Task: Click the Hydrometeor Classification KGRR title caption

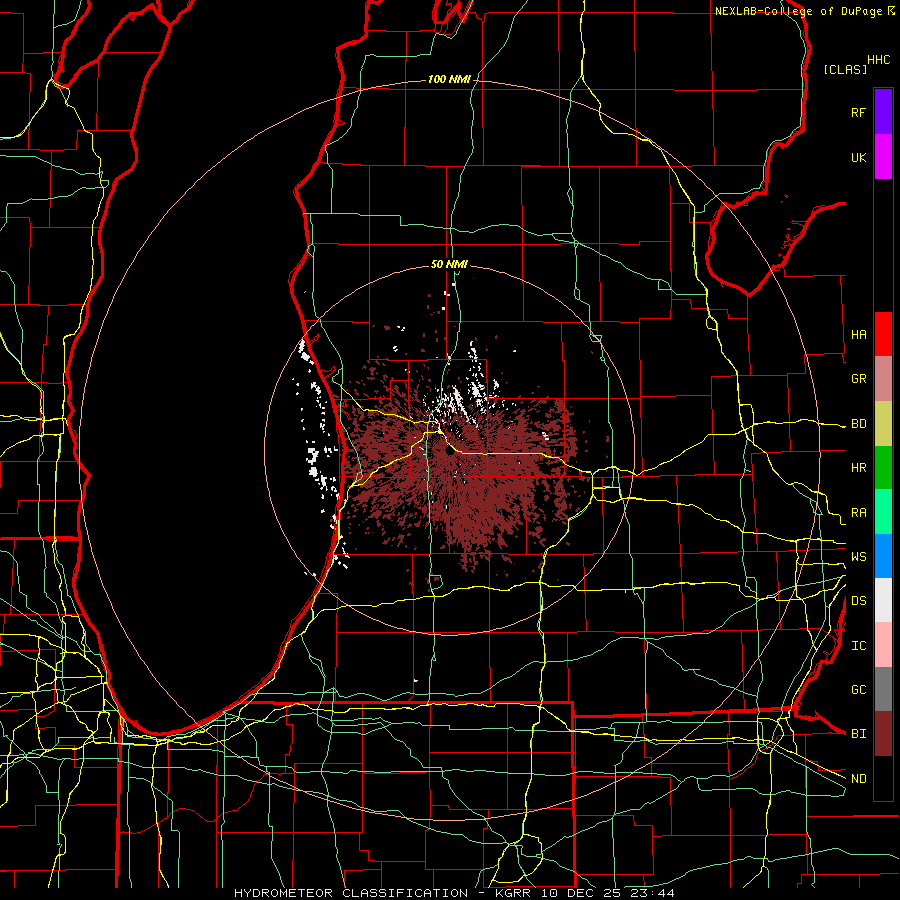Action: 454,893
